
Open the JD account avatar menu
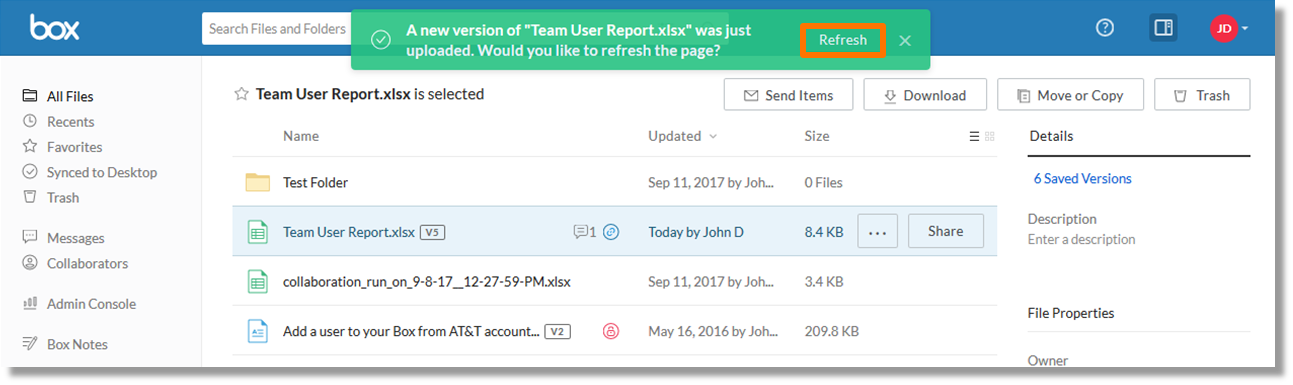1228,28
